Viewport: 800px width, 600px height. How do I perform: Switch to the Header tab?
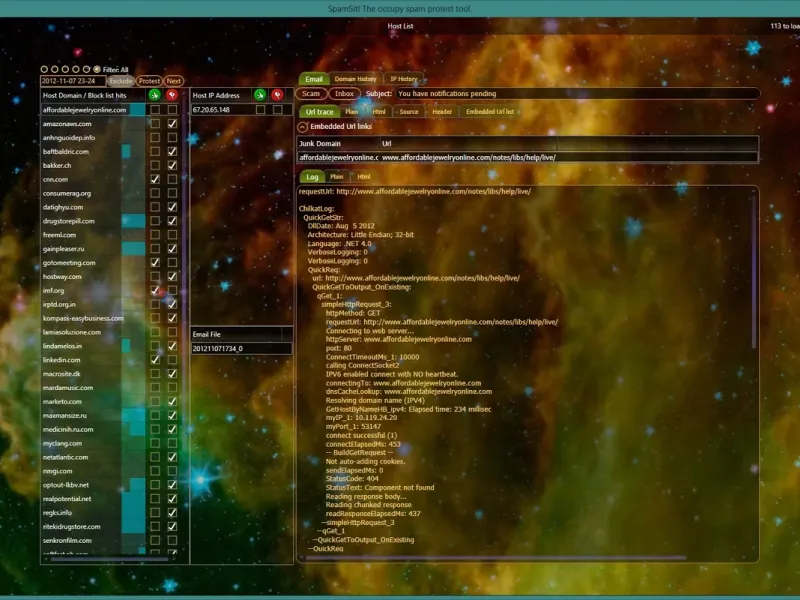click(x=442, y=112)
